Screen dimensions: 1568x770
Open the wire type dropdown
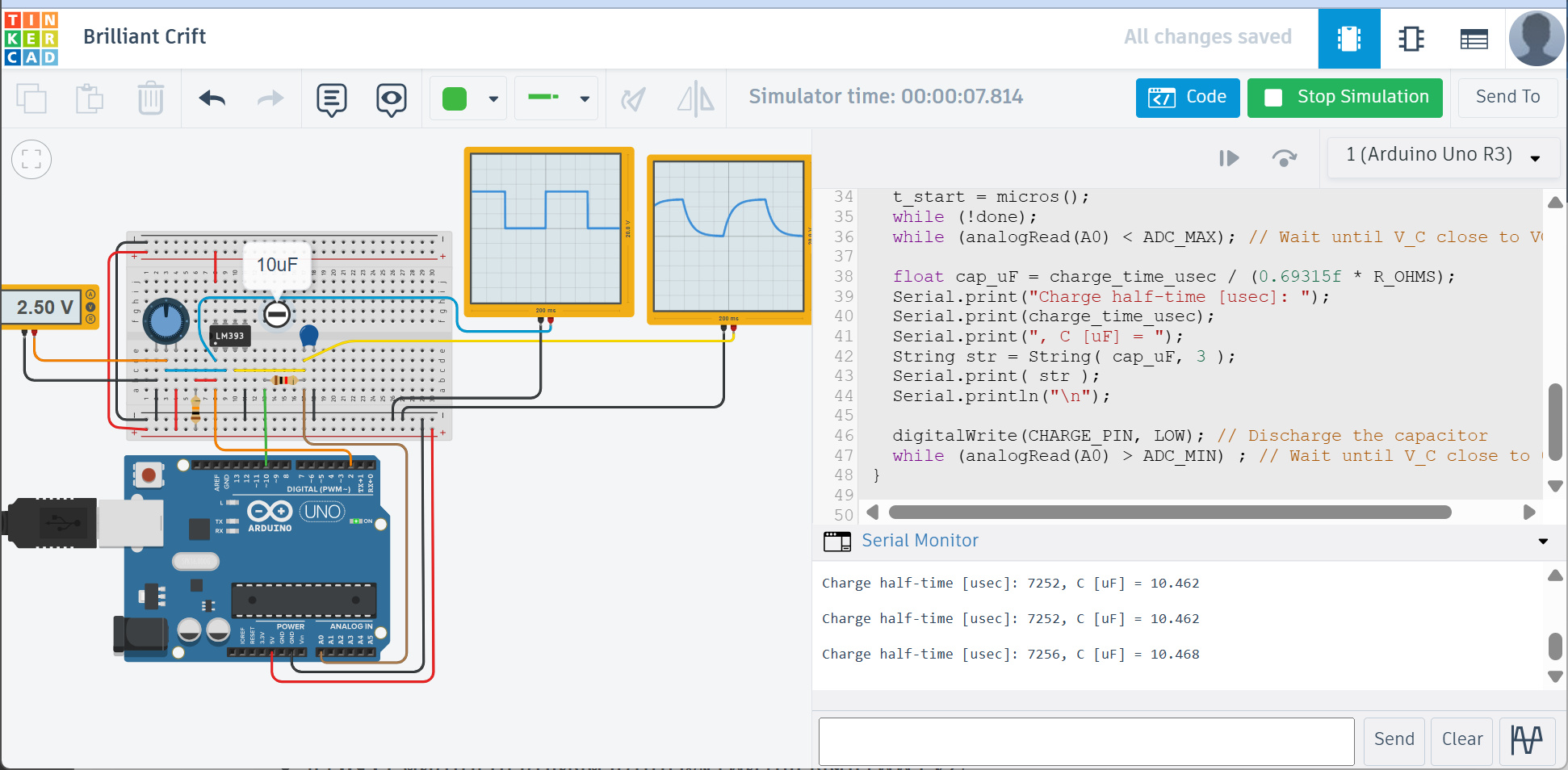point(584,99)
